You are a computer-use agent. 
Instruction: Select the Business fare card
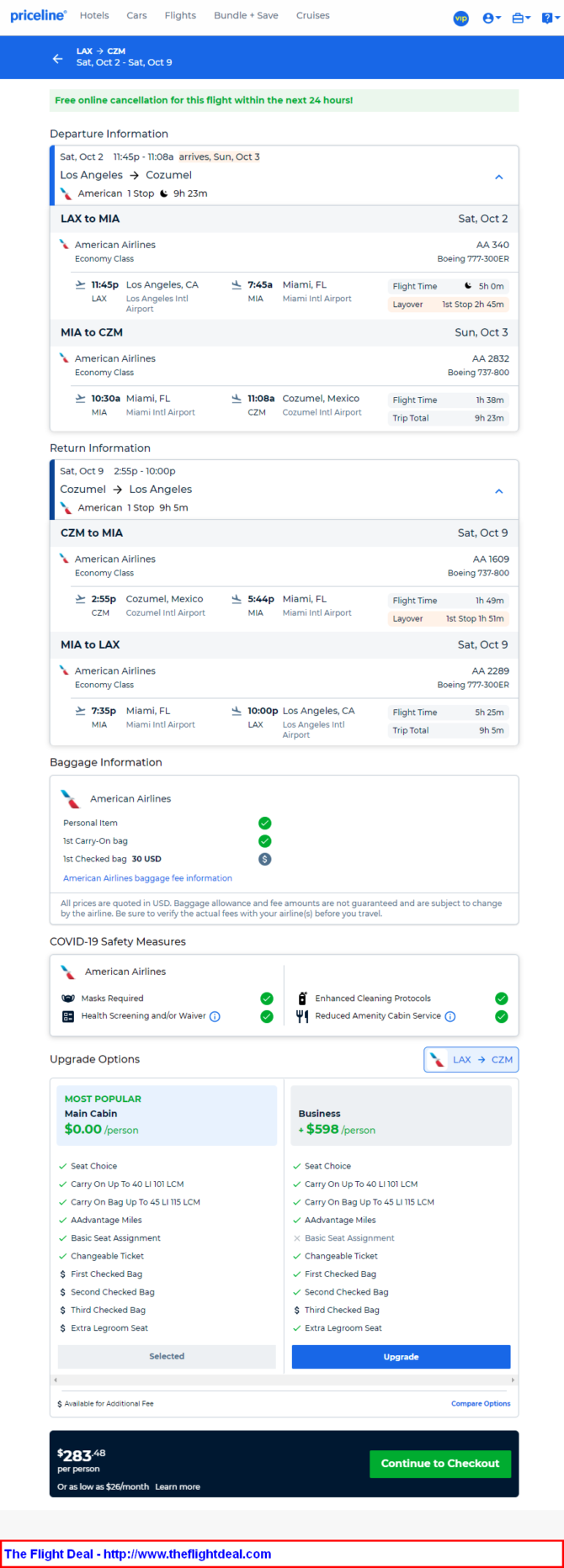click(401, 1115)
